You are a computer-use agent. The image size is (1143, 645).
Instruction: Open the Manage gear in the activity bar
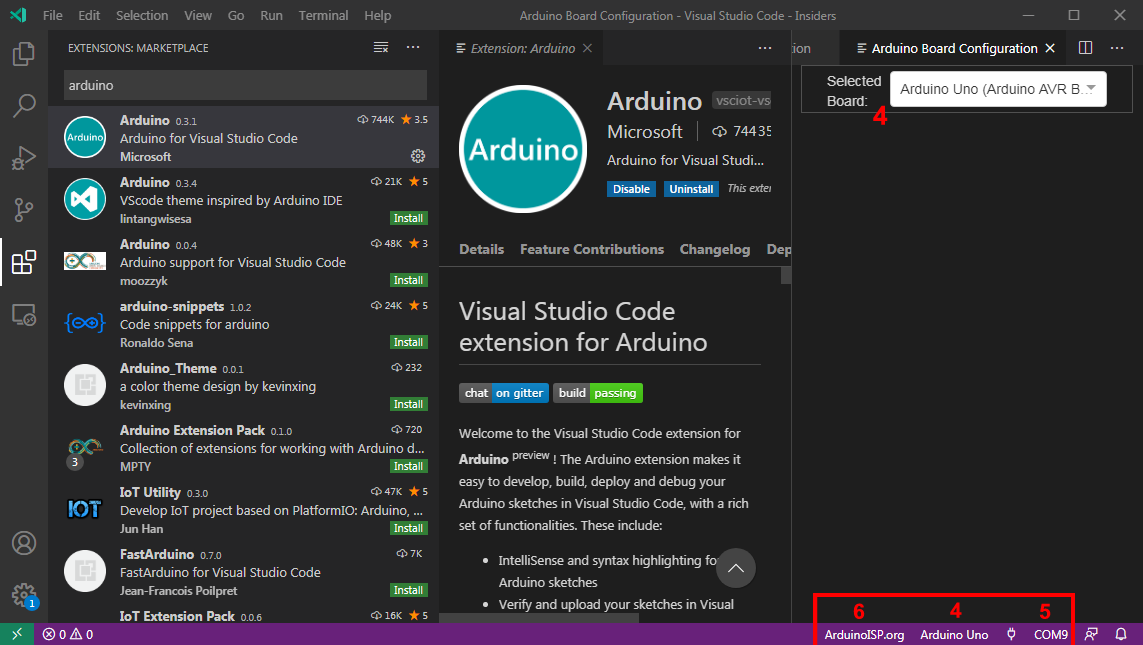click(x=22, y=591)
